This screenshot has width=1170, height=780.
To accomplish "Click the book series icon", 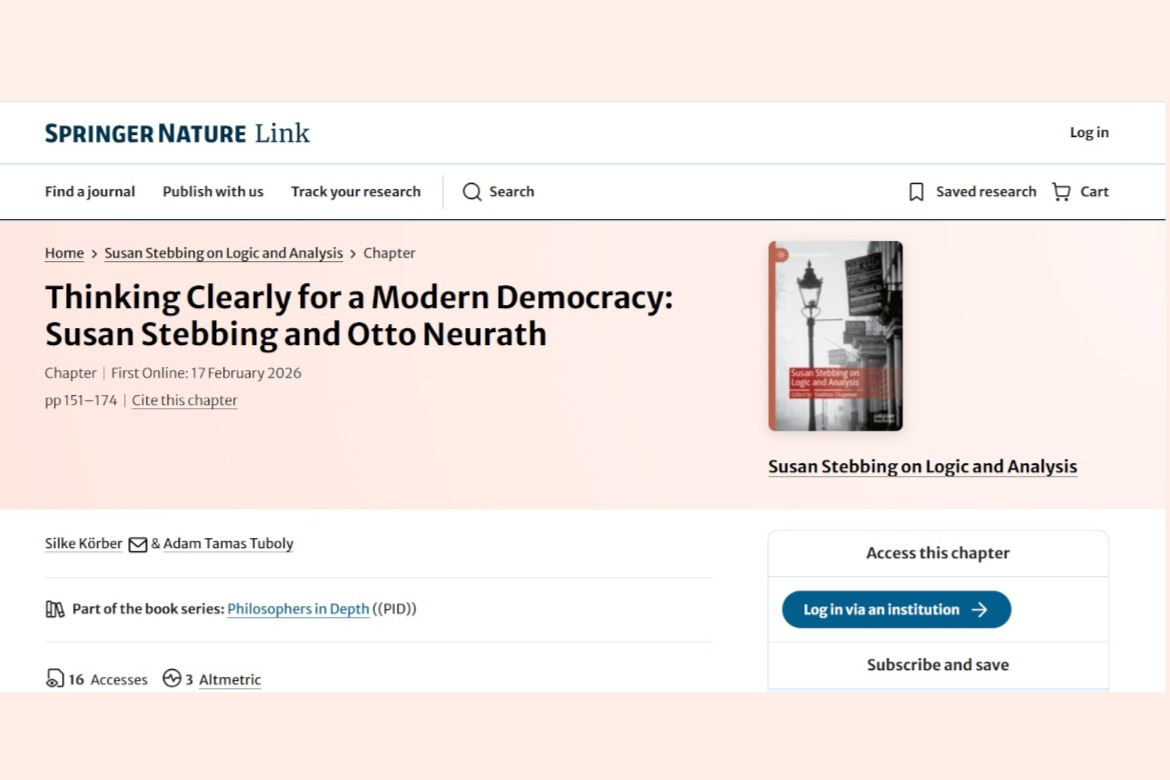I will click(55, 609).
